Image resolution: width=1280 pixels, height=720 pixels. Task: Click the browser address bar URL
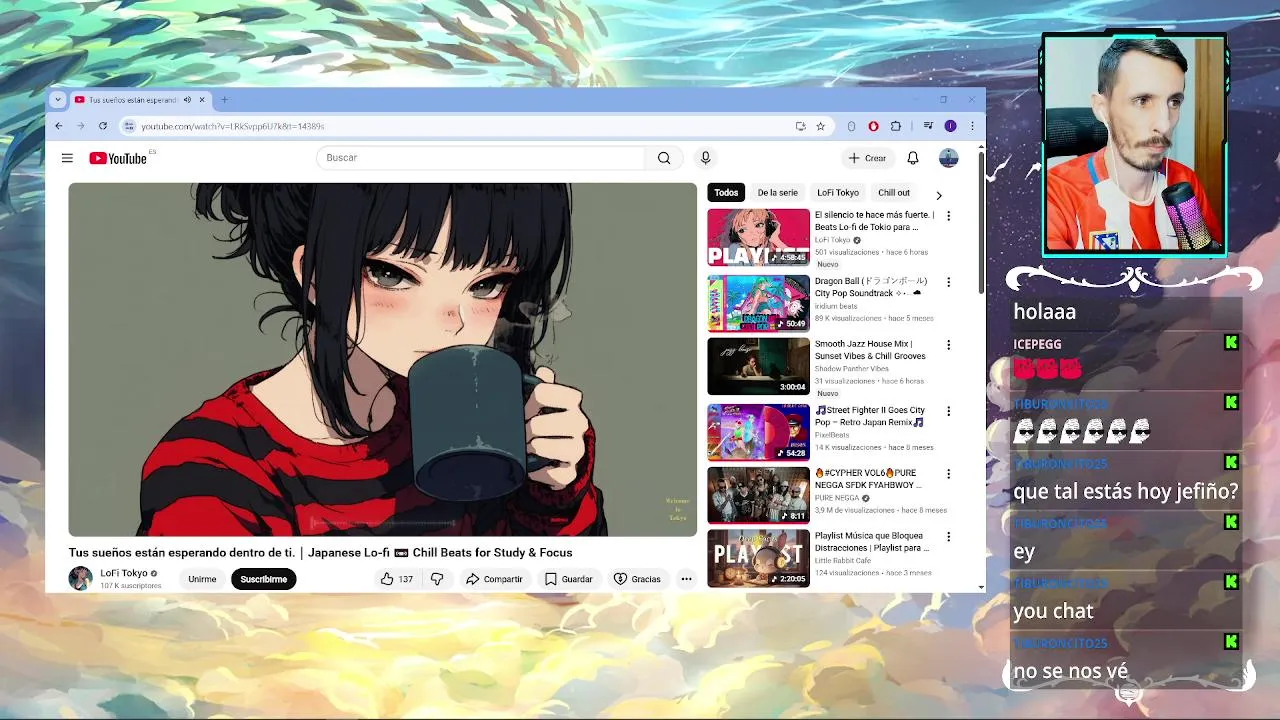point(233,126)
